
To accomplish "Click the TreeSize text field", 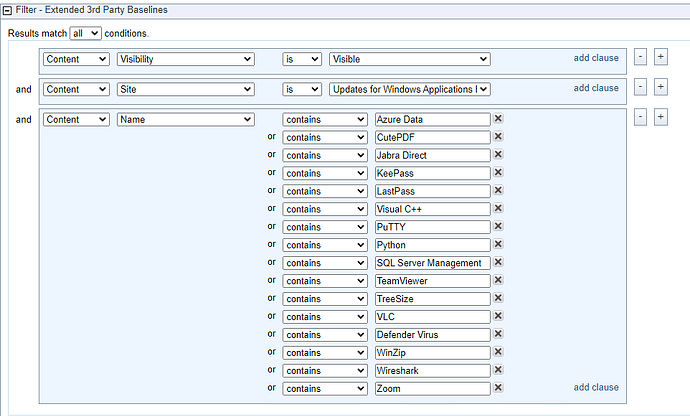I will (433, 299).
